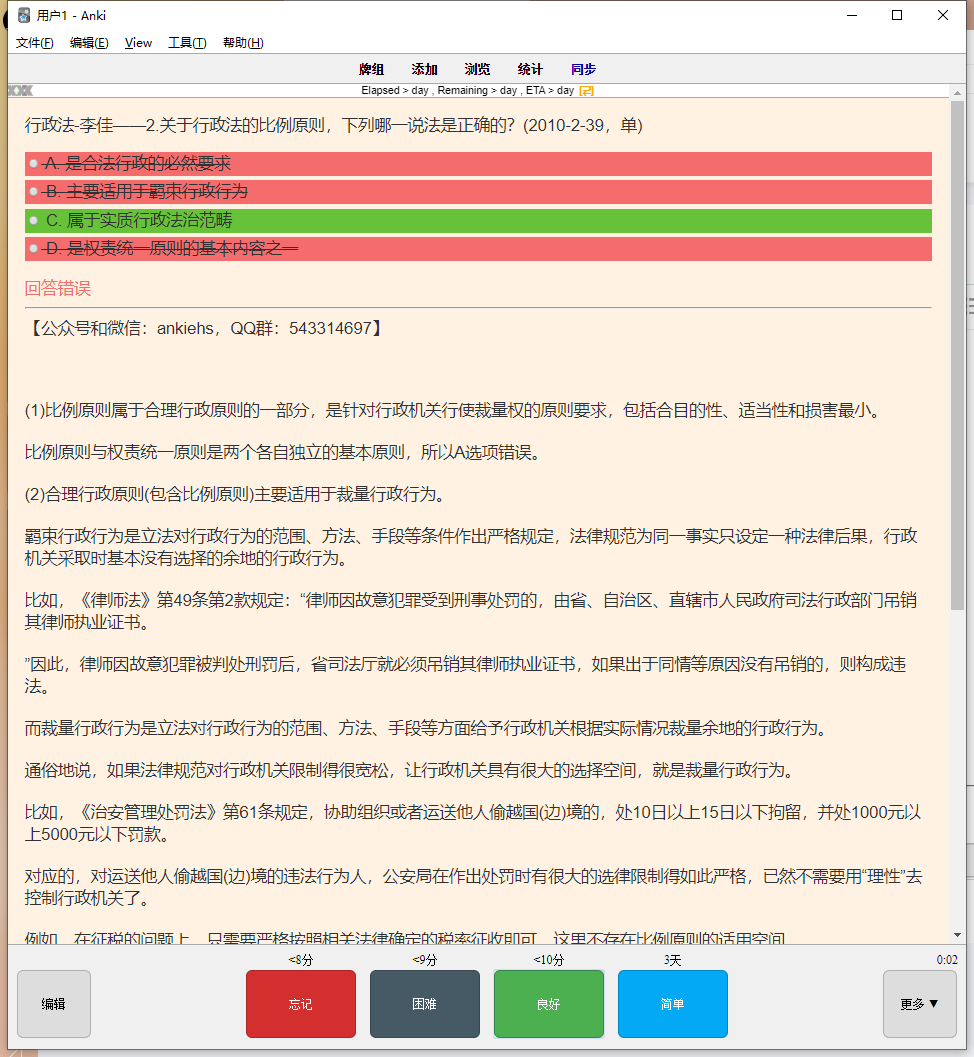
Task: Click the 同步 sync link
Action: coord(583,69)
